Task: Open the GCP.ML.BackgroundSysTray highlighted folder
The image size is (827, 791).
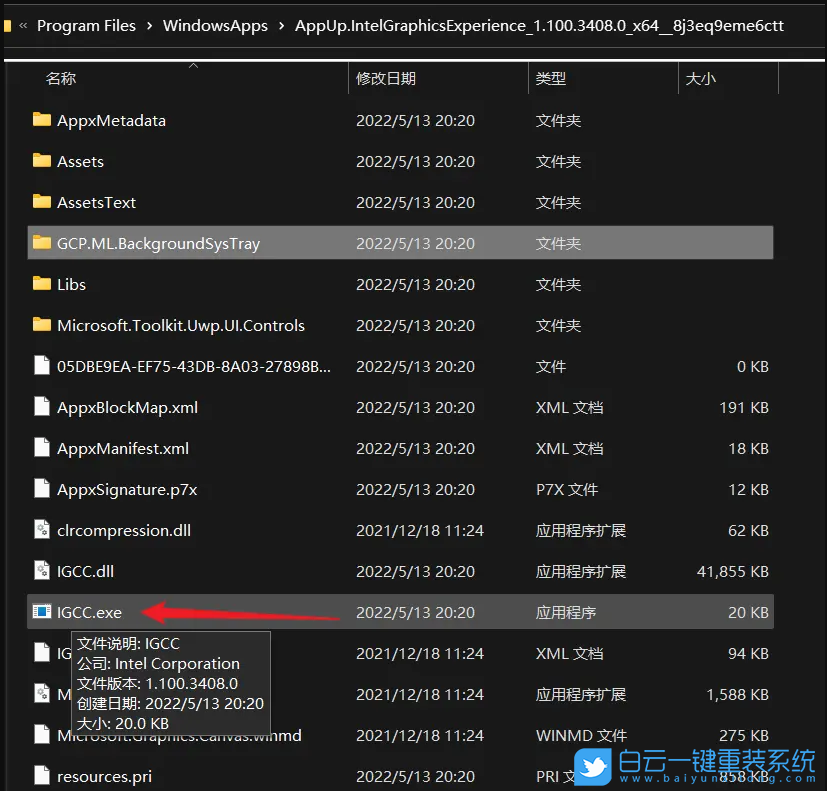Action: tap(41, 243)
